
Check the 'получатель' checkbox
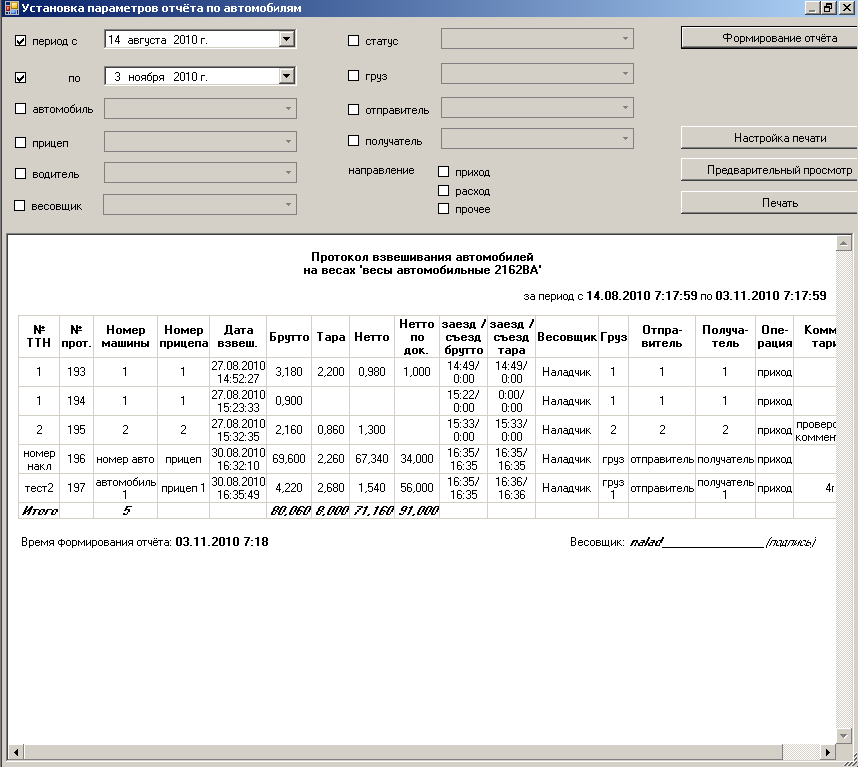pos(353,141)
